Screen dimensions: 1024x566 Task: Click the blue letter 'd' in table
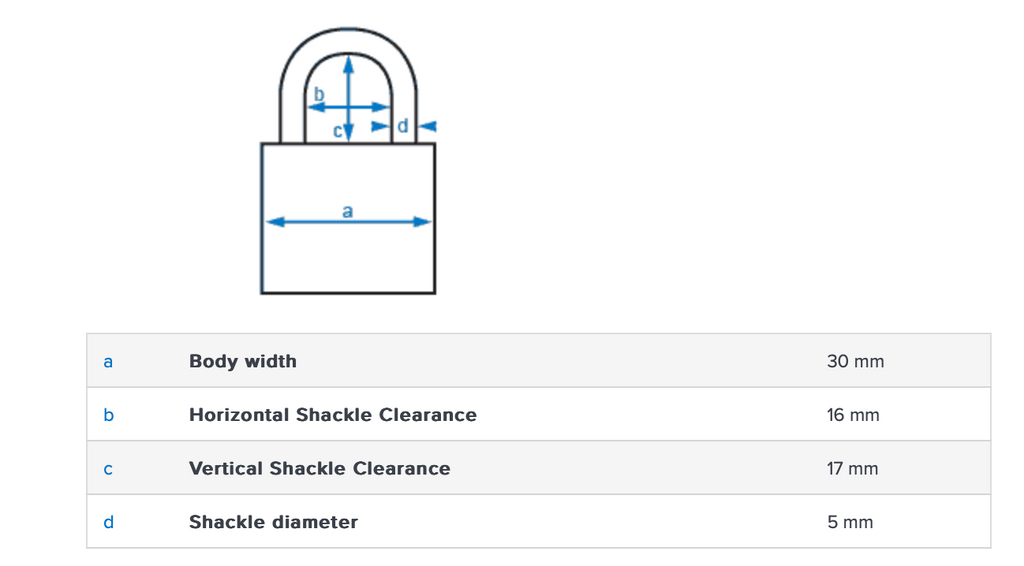108,522
